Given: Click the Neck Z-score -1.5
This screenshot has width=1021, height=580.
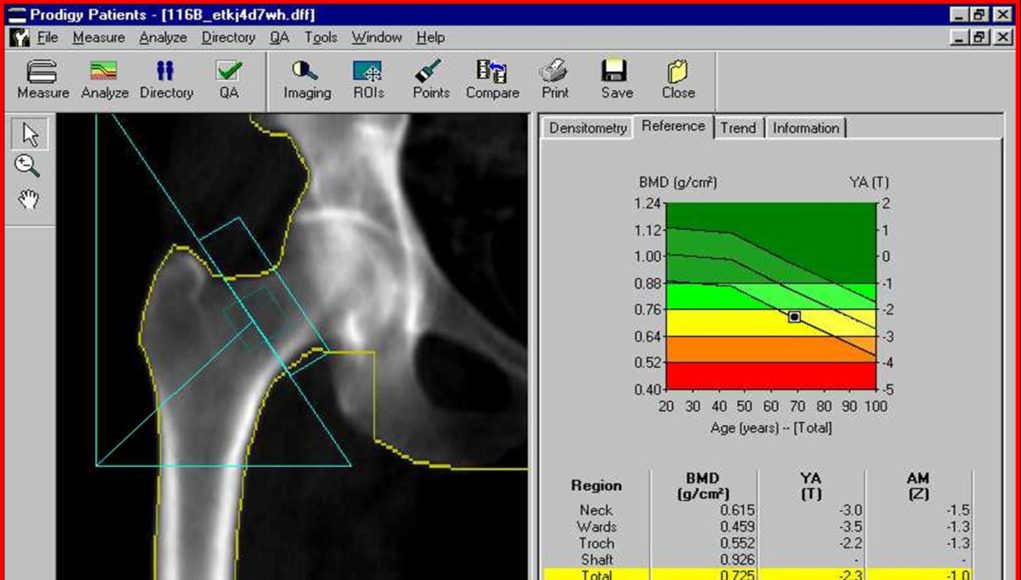Looking at the screenshot, I should coord(958,511).
